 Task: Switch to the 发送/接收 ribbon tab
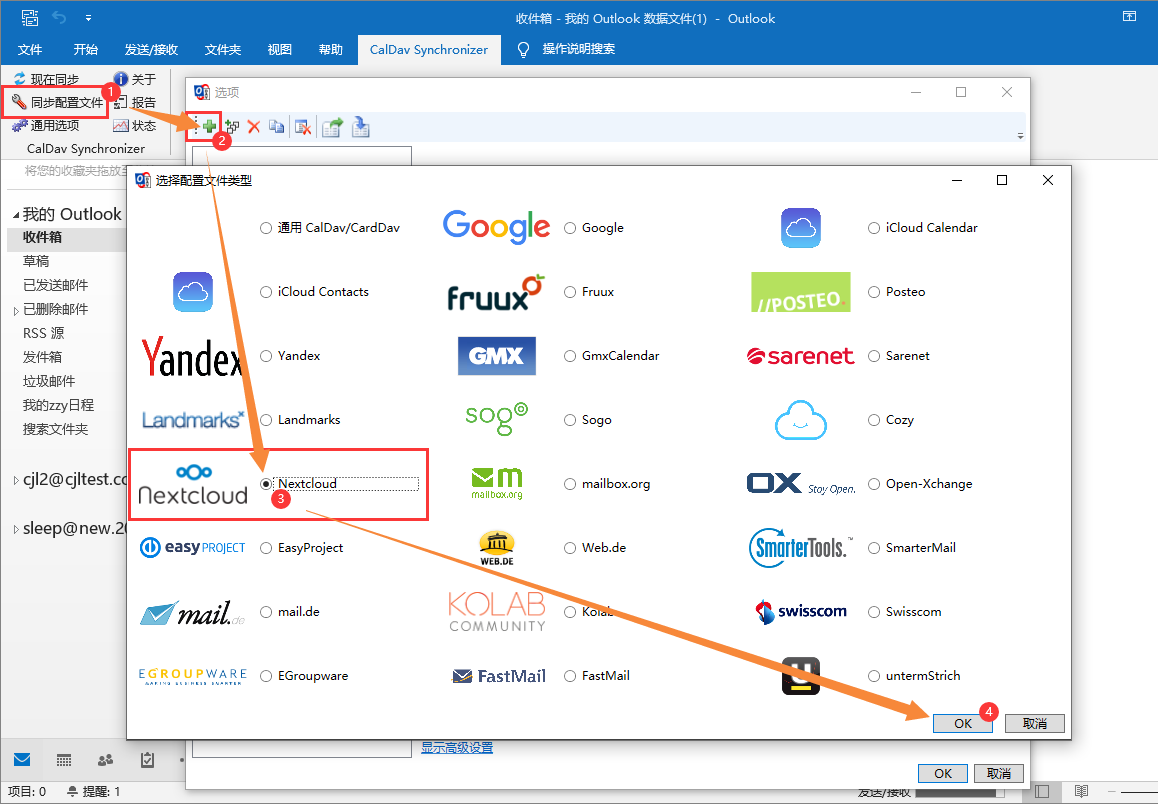(151, 49)
